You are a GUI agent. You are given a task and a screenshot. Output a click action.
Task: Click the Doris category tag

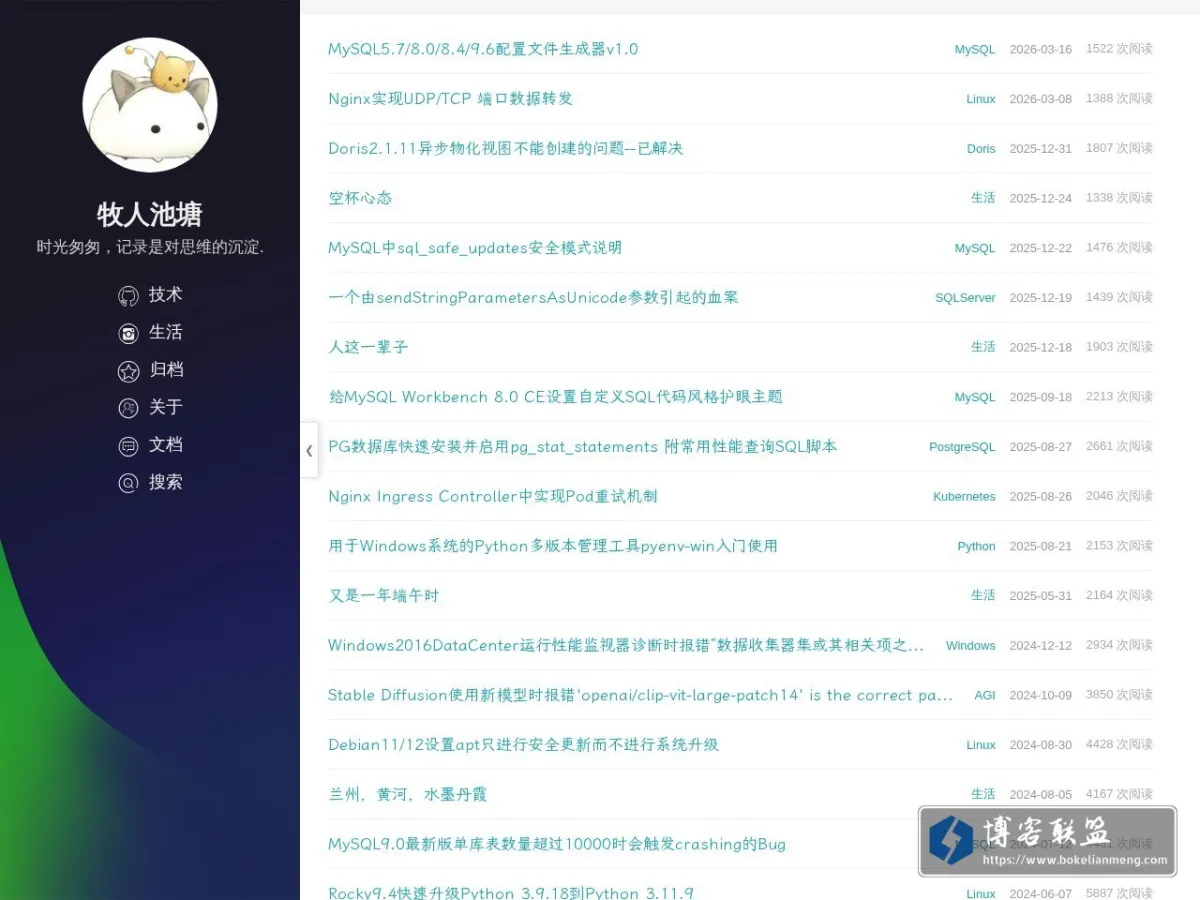[981, 148]
